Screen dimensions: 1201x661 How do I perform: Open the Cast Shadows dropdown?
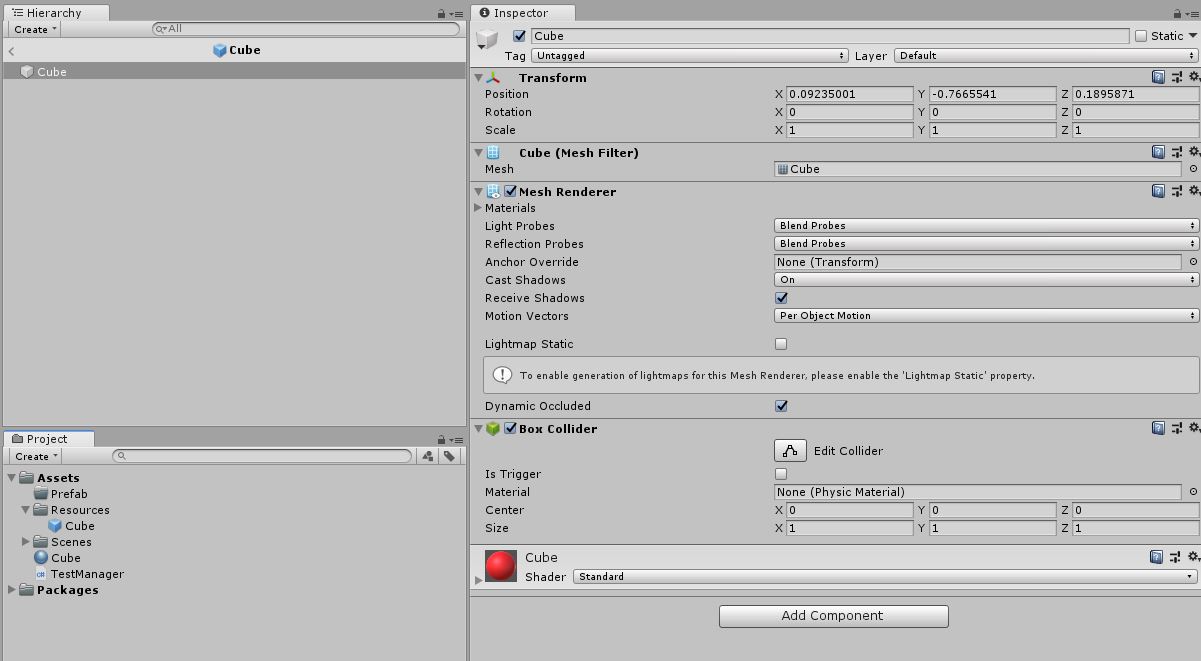point(986,280)
